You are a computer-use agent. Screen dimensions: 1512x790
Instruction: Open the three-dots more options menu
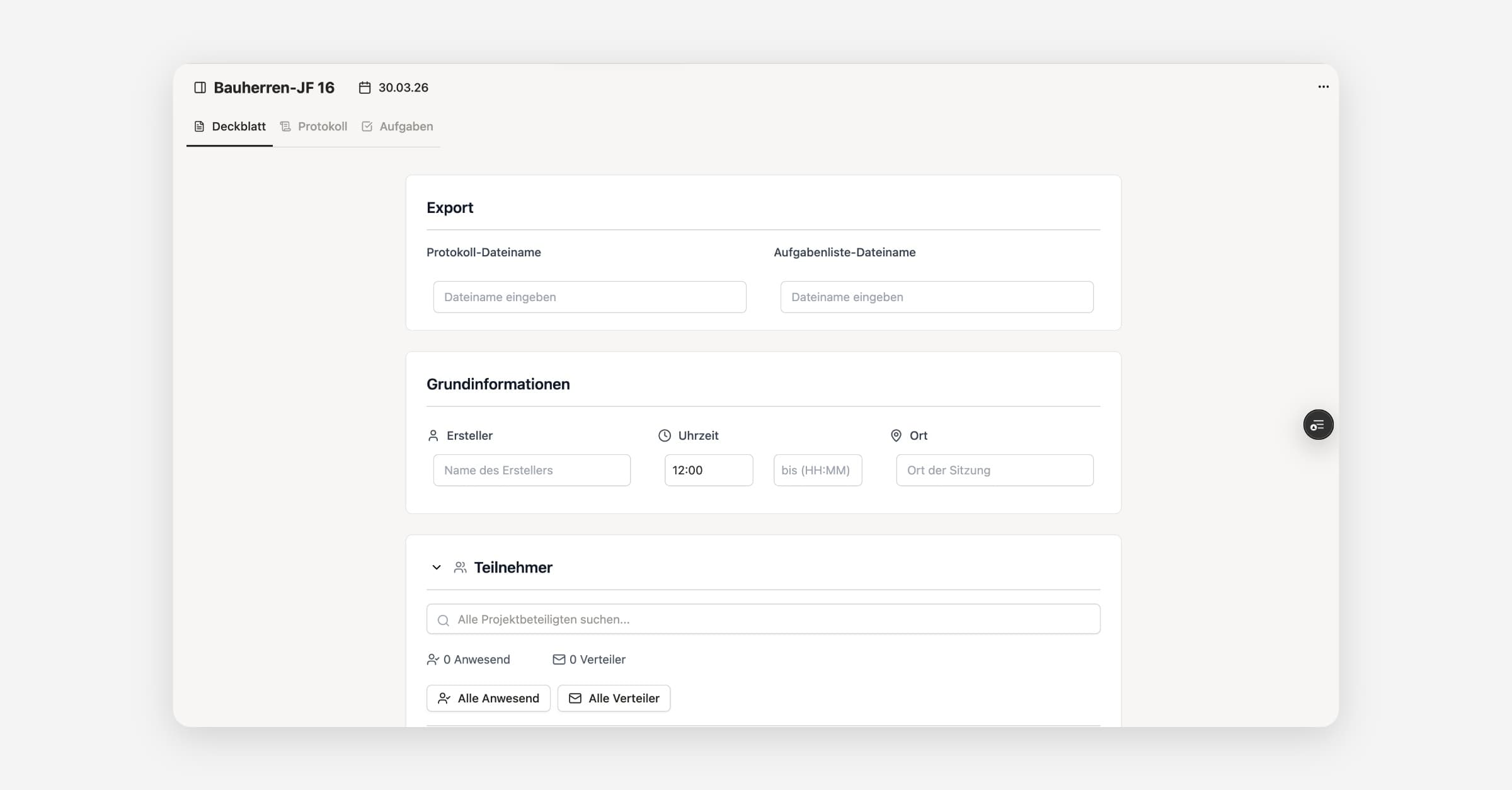[x=1323, y=87]
